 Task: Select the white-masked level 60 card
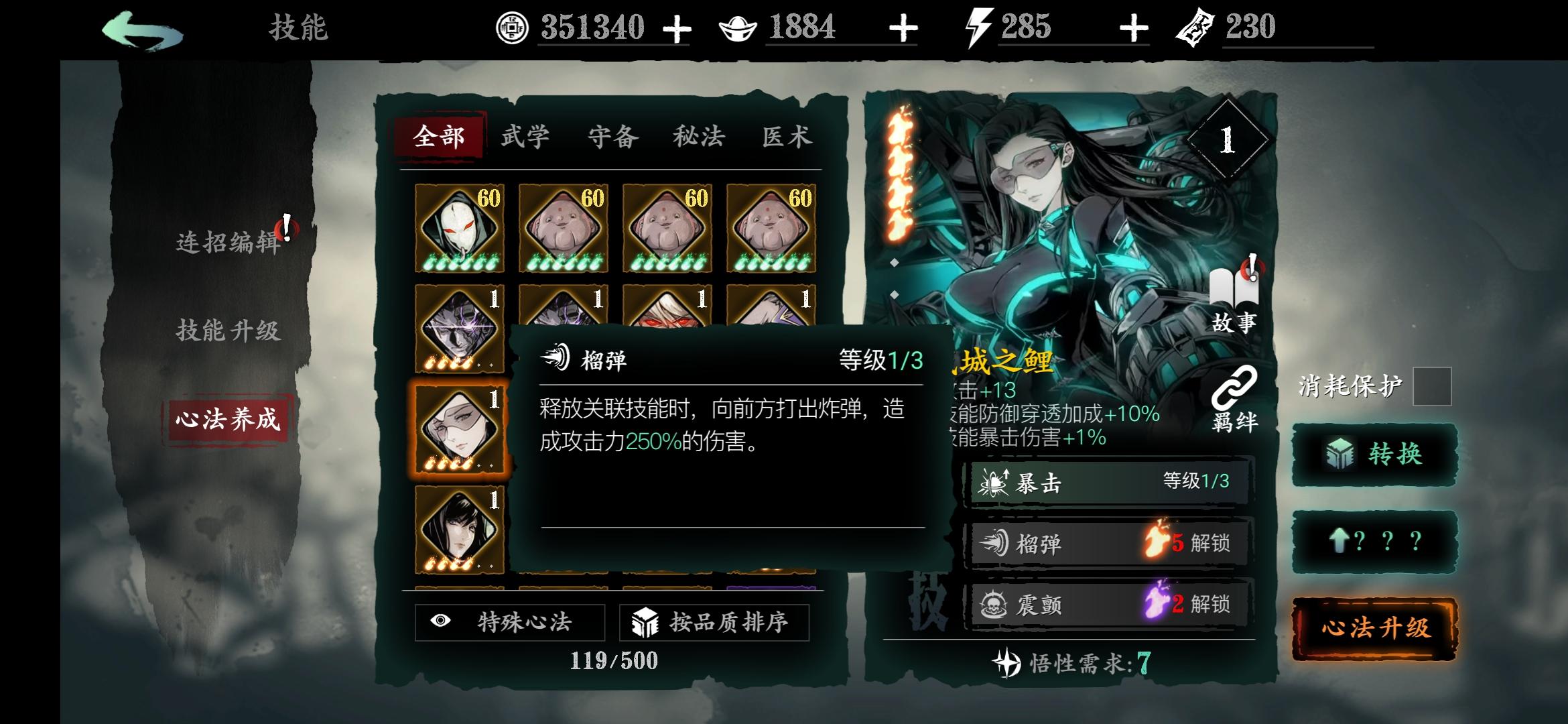coord(460,228)
